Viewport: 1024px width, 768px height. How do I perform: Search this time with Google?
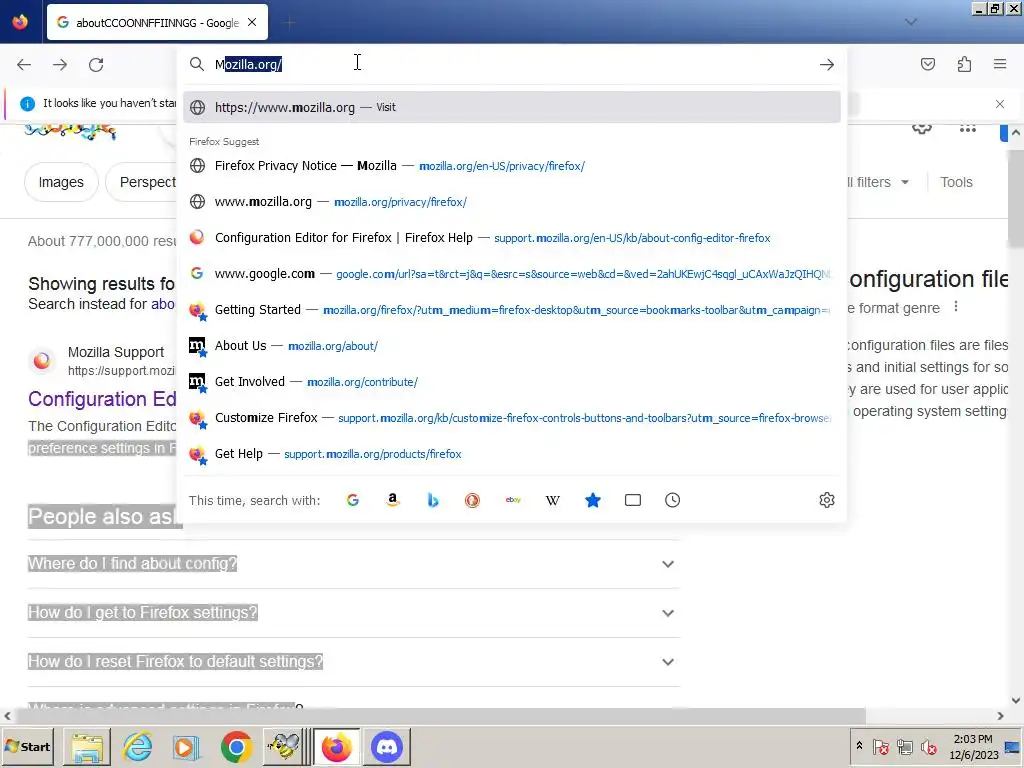coord(353,500)
